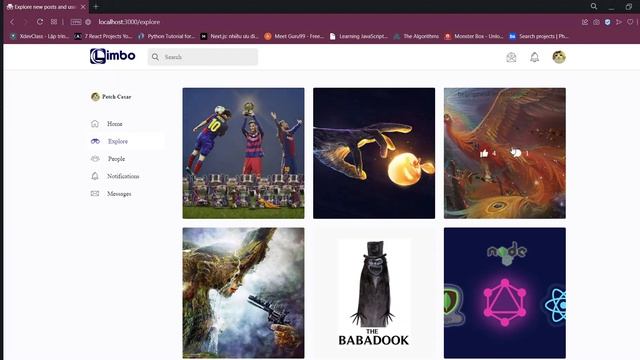Open the nature face versus gun post
The height and width of the screenshot is (360, 640).
[x=243, y=293]
